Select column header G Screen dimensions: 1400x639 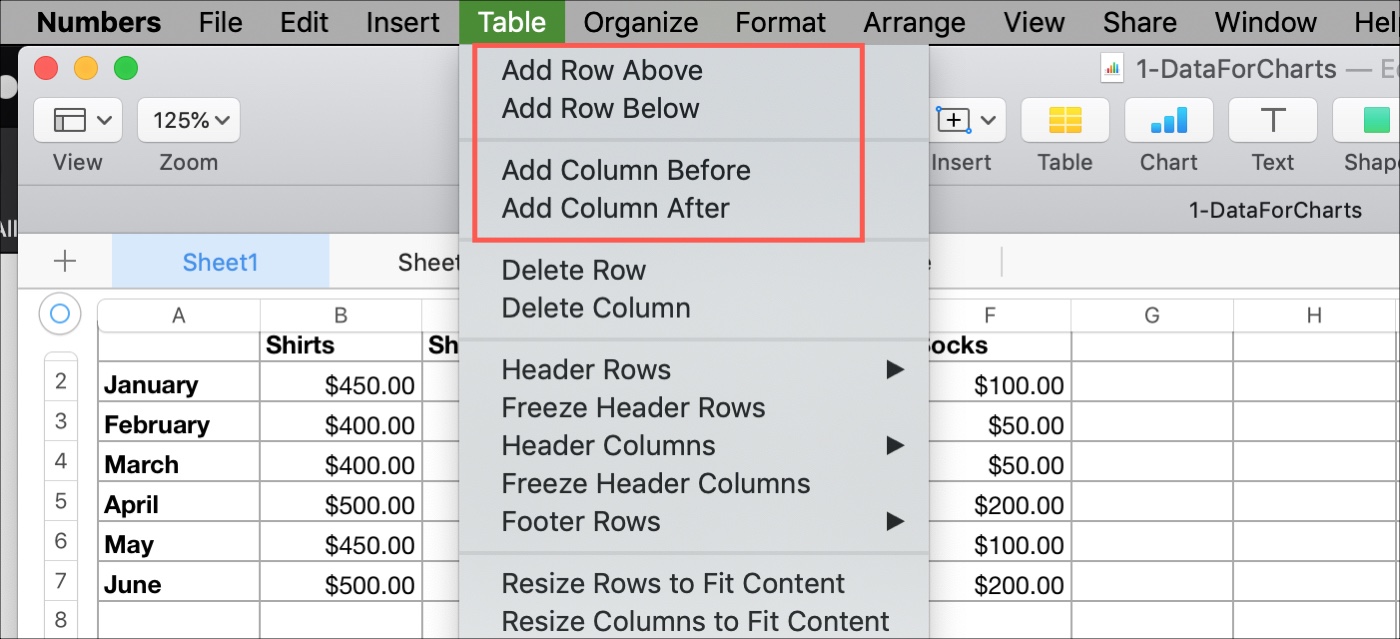1152,314
